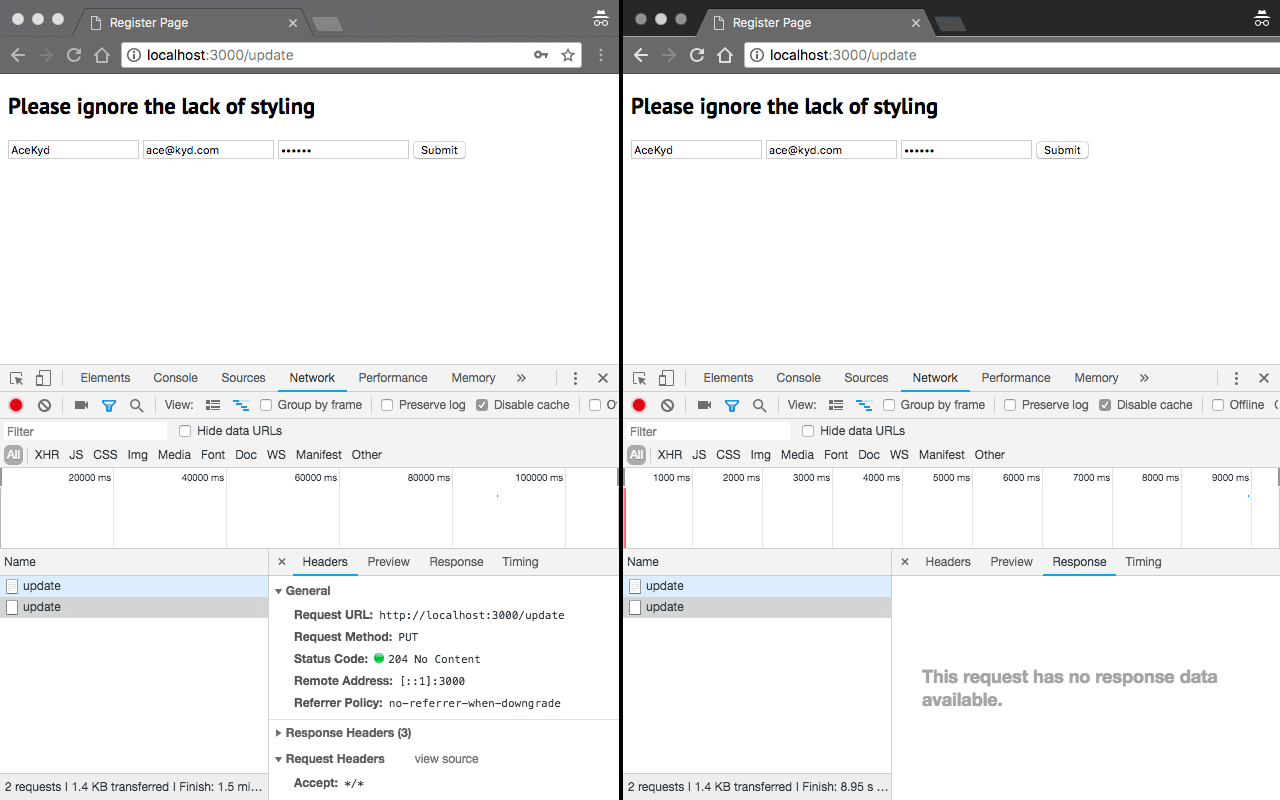Click the view source link for Request Headers
Viewport: 1280px width, 800px height.
(x=446, y=758)
